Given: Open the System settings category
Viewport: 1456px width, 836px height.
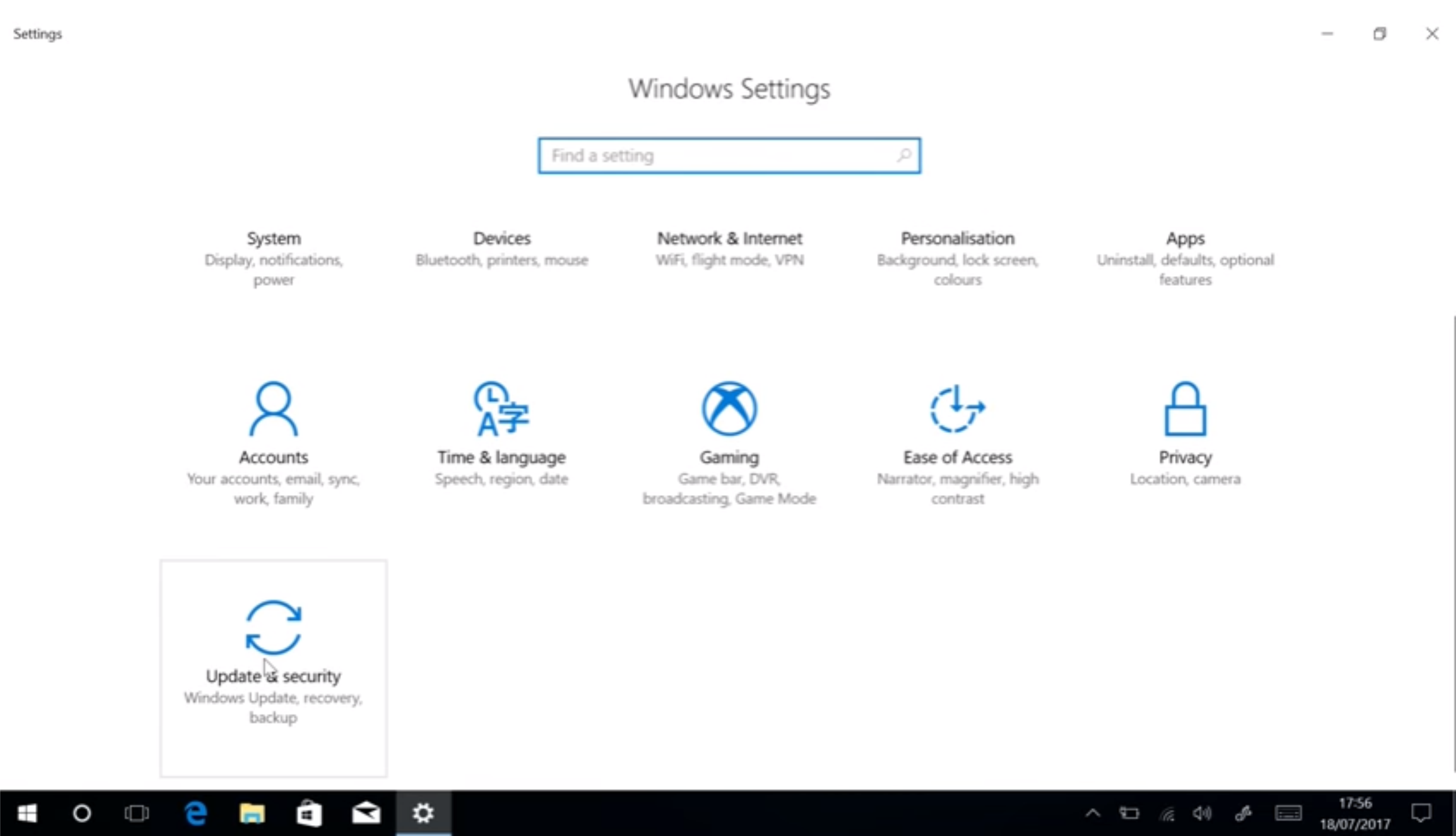Looking at the screenshot, I should coord(273,259).
